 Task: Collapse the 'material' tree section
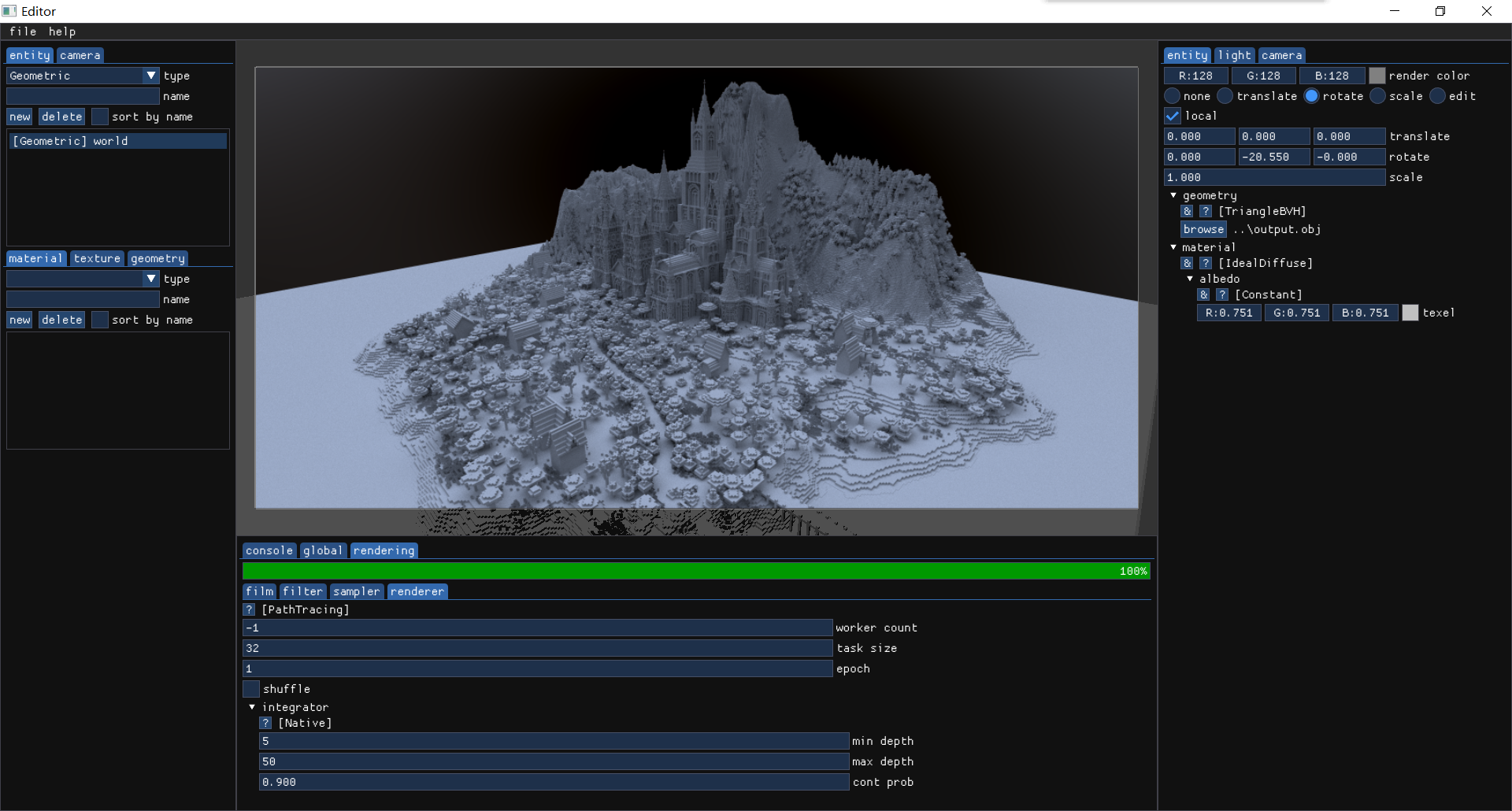tap(1173, 247)
